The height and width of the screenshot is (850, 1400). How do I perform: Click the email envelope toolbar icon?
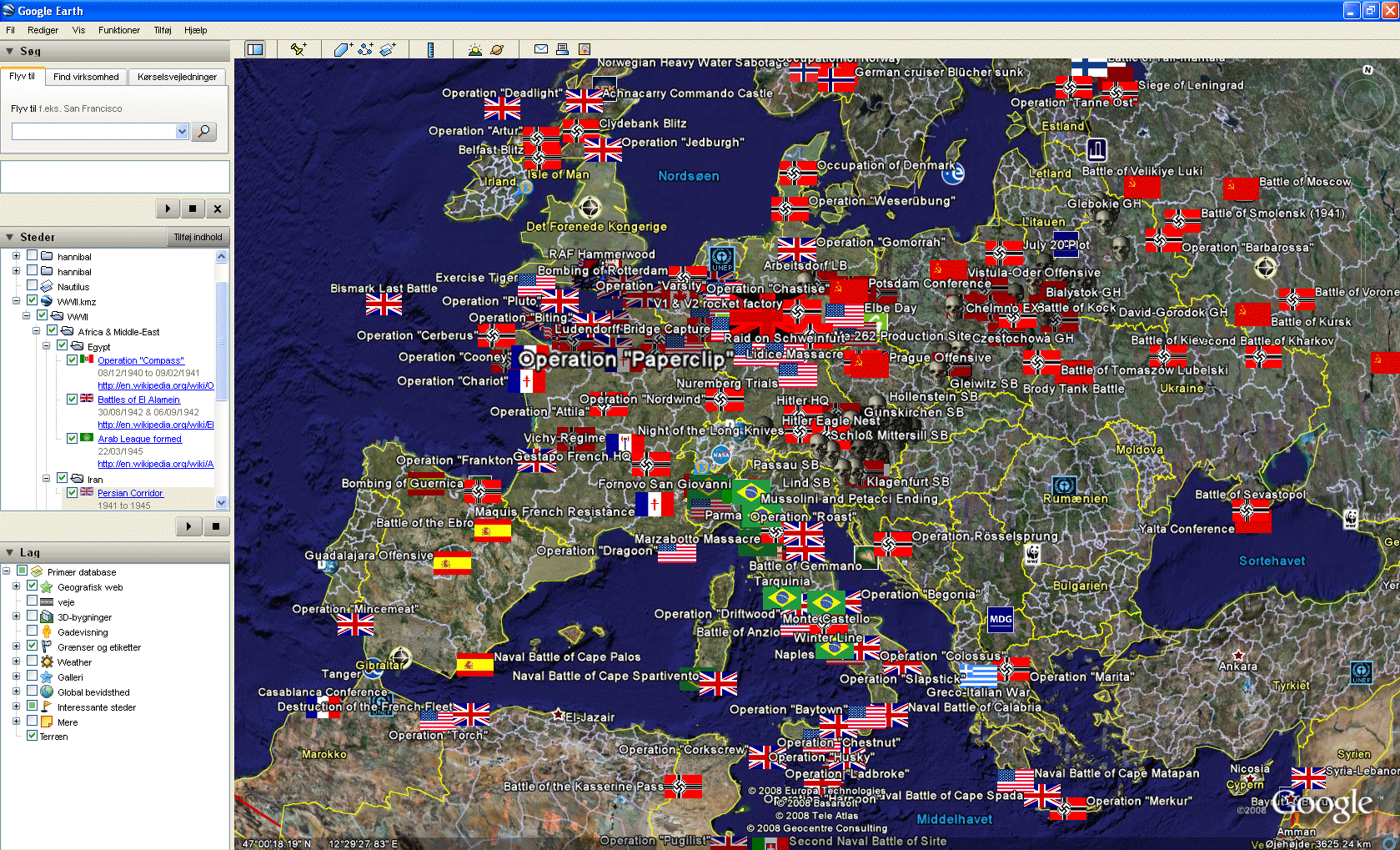click(541, 49)
